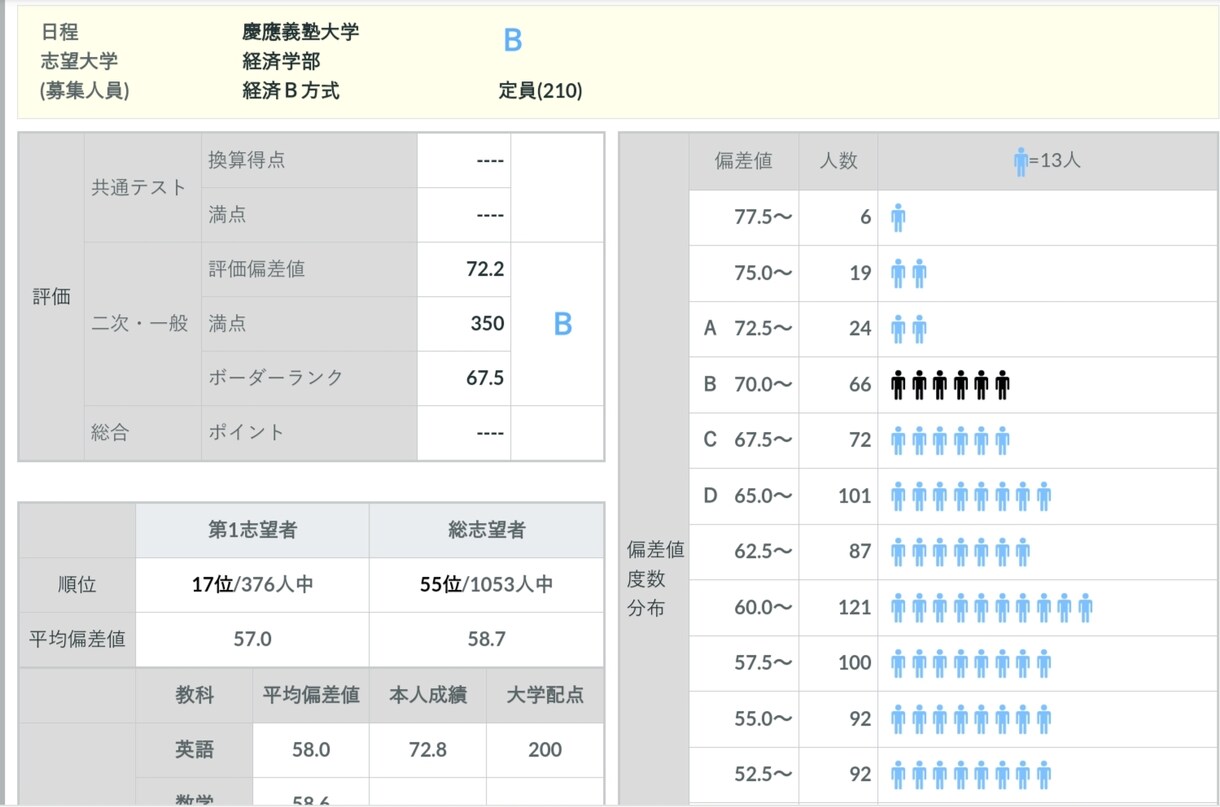This screenshot has height=807, width=1220.
Task: Click the 教科 column header
Action: click(x=194, y=695)
